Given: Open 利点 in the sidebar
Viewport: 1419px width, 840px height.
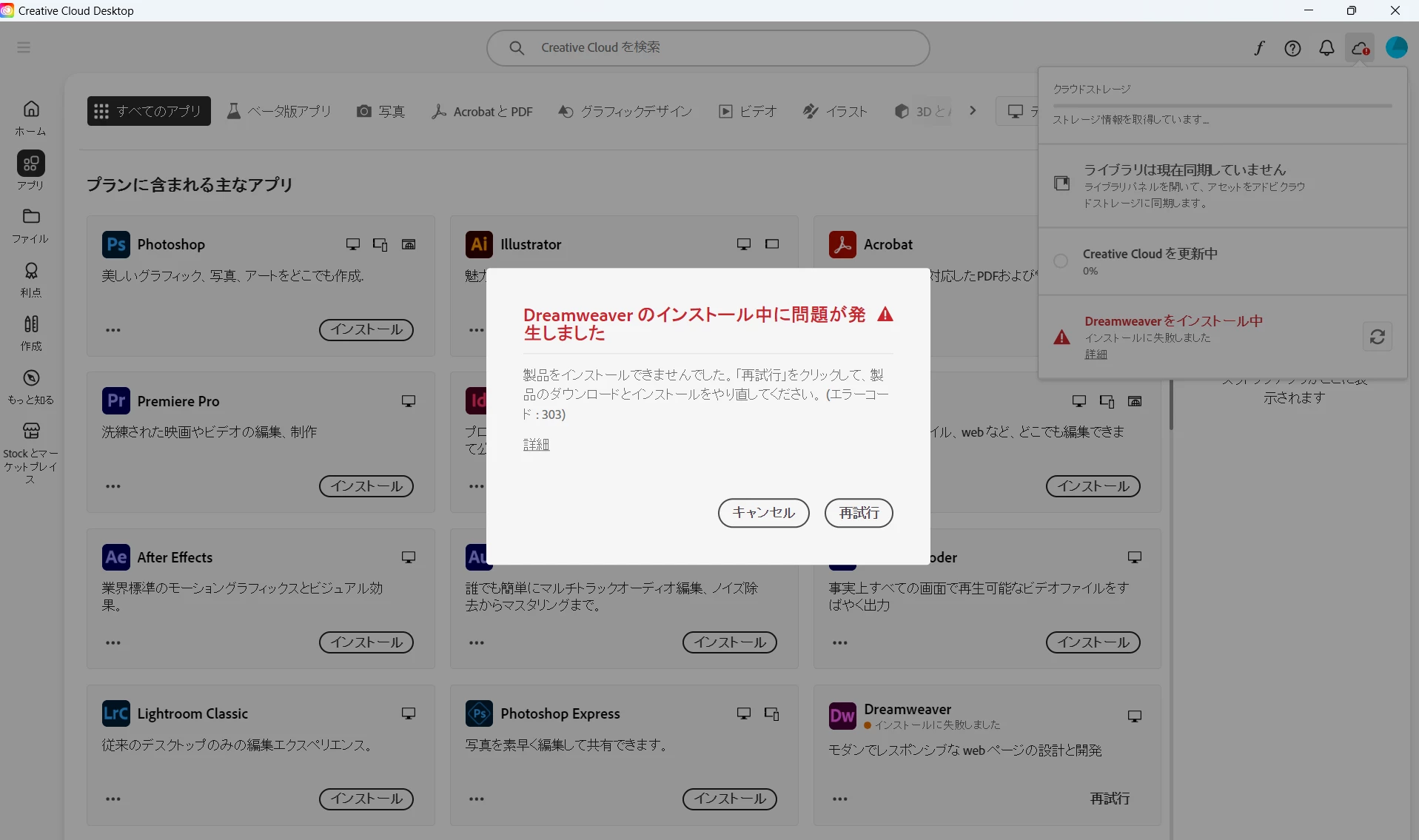Looking at the screenshot, I should click(x=31, y=280).
